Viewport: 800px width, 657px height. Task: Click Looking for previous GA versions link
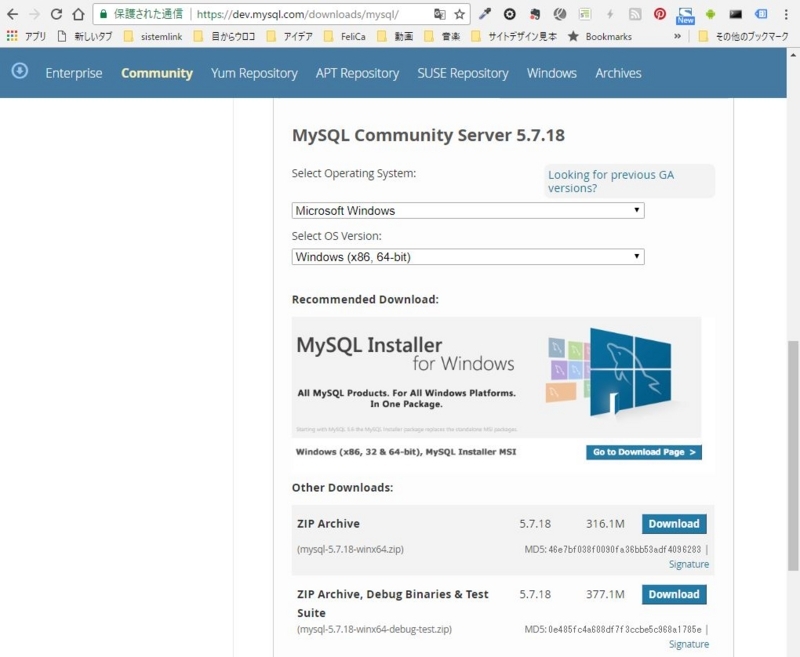pos(611,181)
